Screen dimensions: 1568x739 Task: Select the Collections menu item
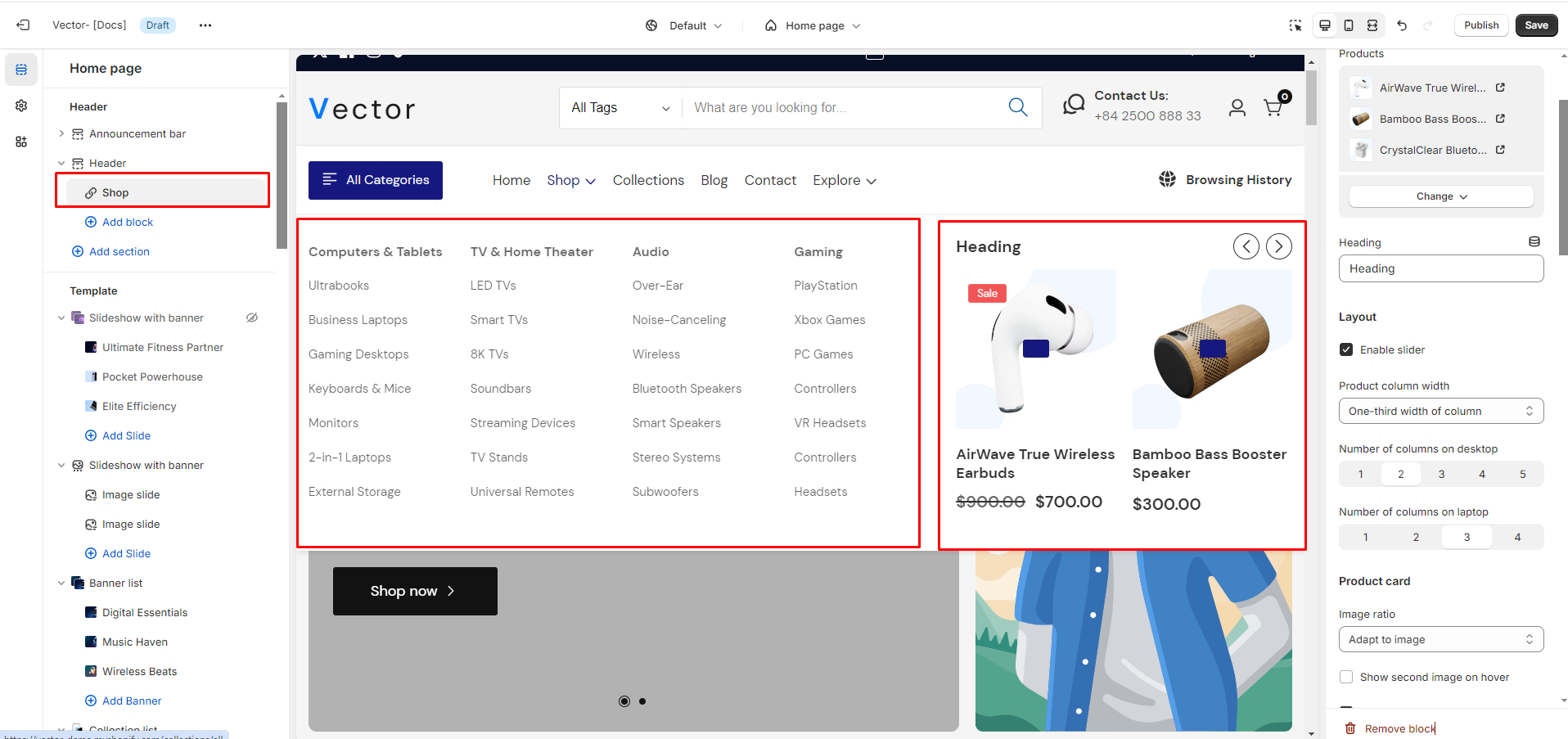click(648, 180)
